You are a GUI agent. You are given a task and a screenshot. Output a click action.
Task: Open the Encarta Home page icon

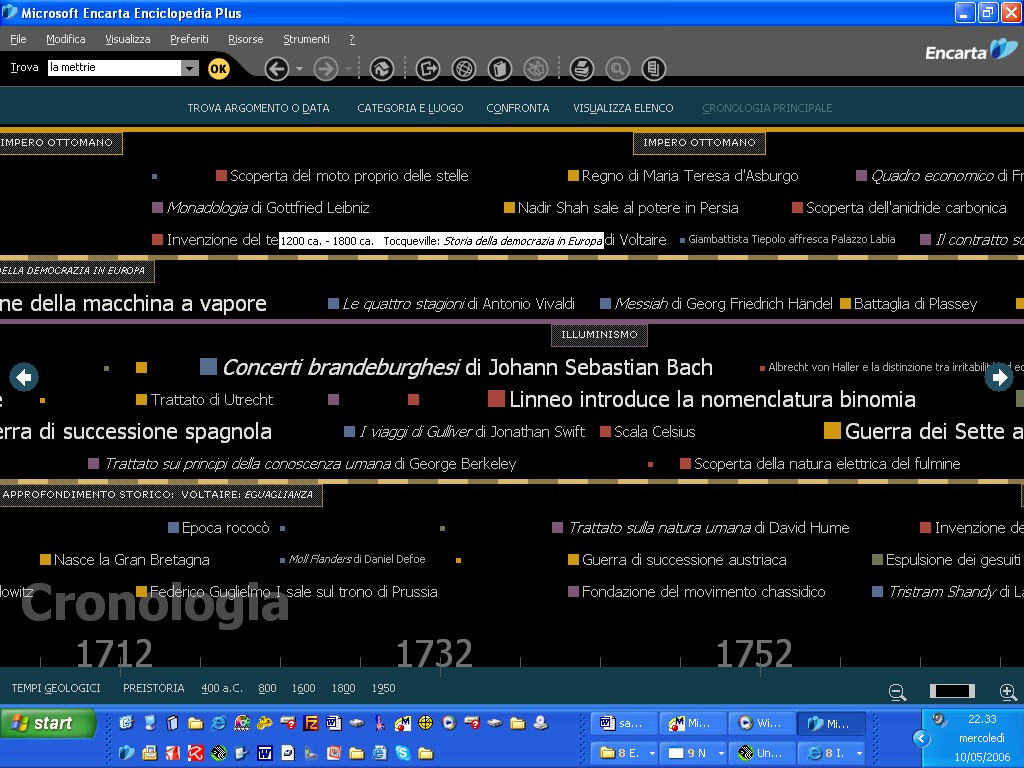coord(382,69)
